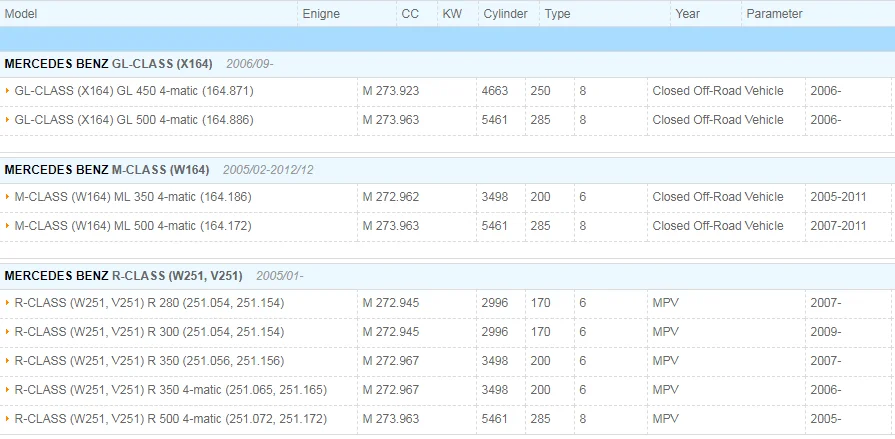Click year range 2007-2011
Viewport: 895px width, 439px height.
coord(838,226)
